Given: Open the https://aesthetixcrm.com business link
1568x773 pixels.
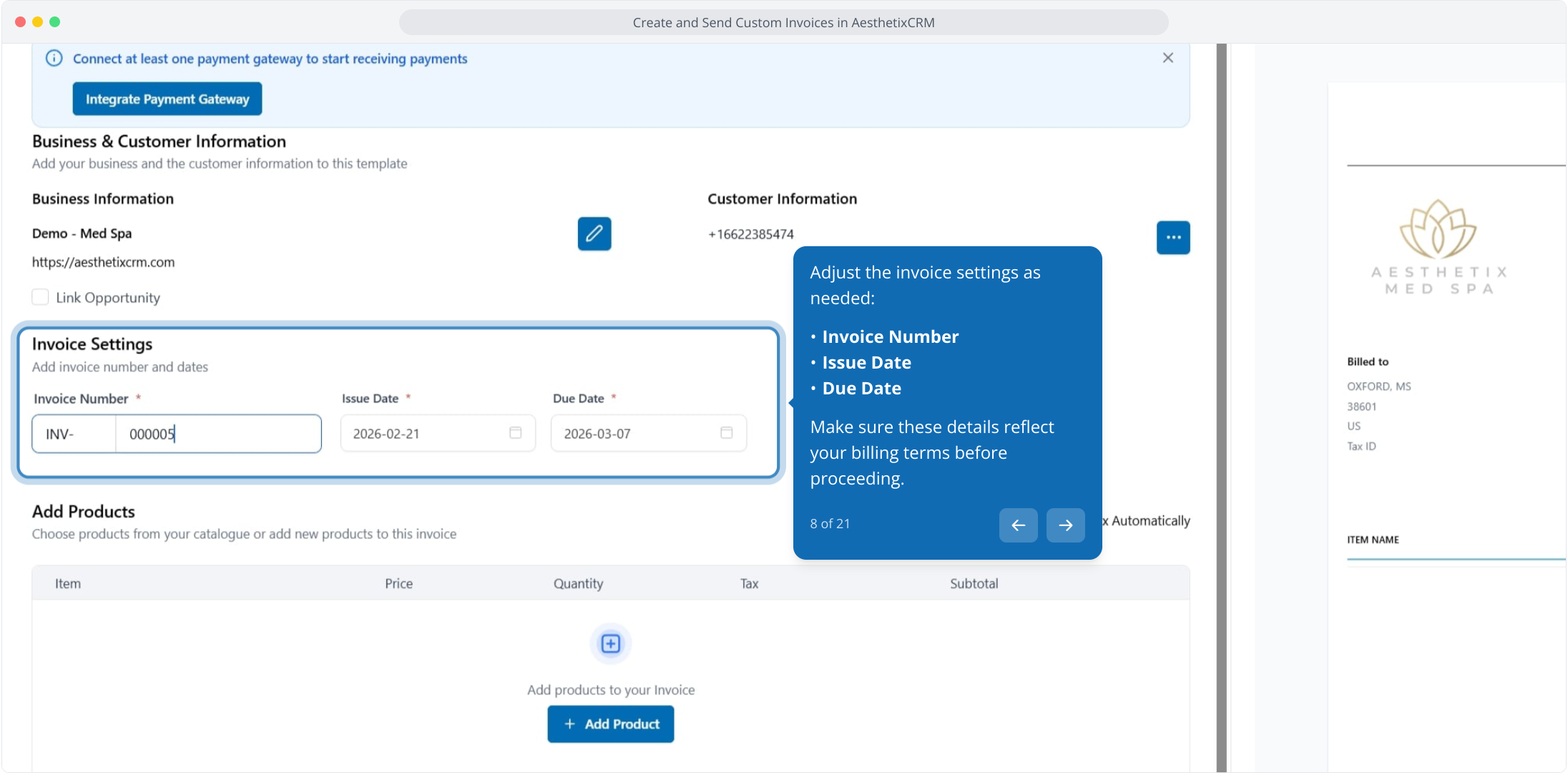Looking at the screenshot, I should (x=103, y=263).
